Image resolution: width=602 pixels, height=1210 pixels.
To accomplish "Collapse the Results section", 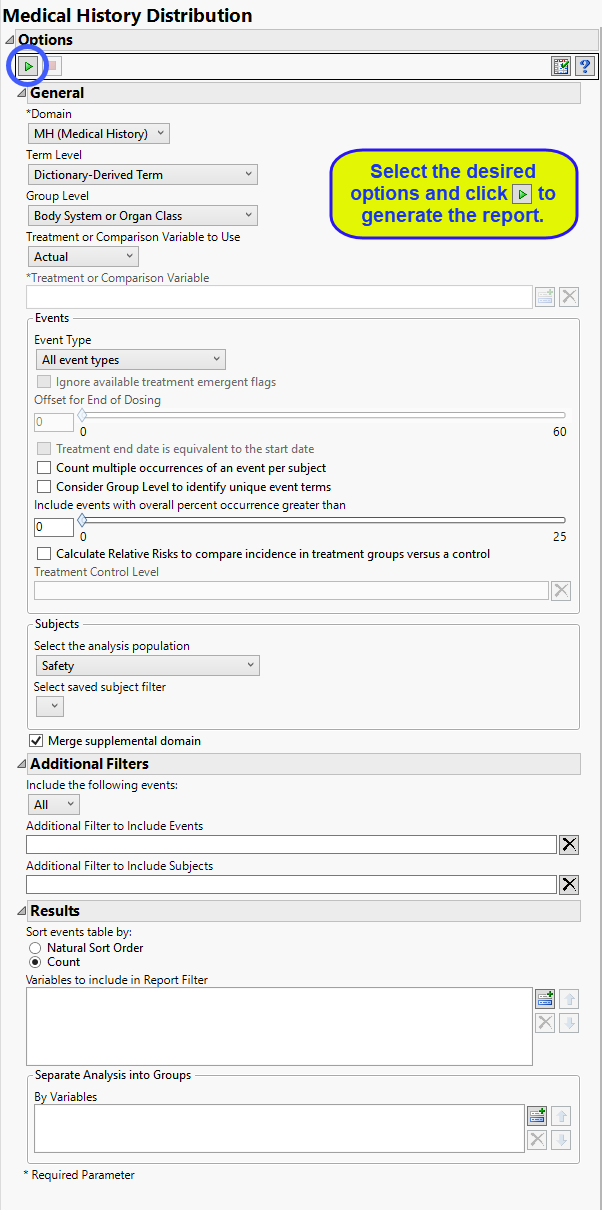I will tap(22, 911).
